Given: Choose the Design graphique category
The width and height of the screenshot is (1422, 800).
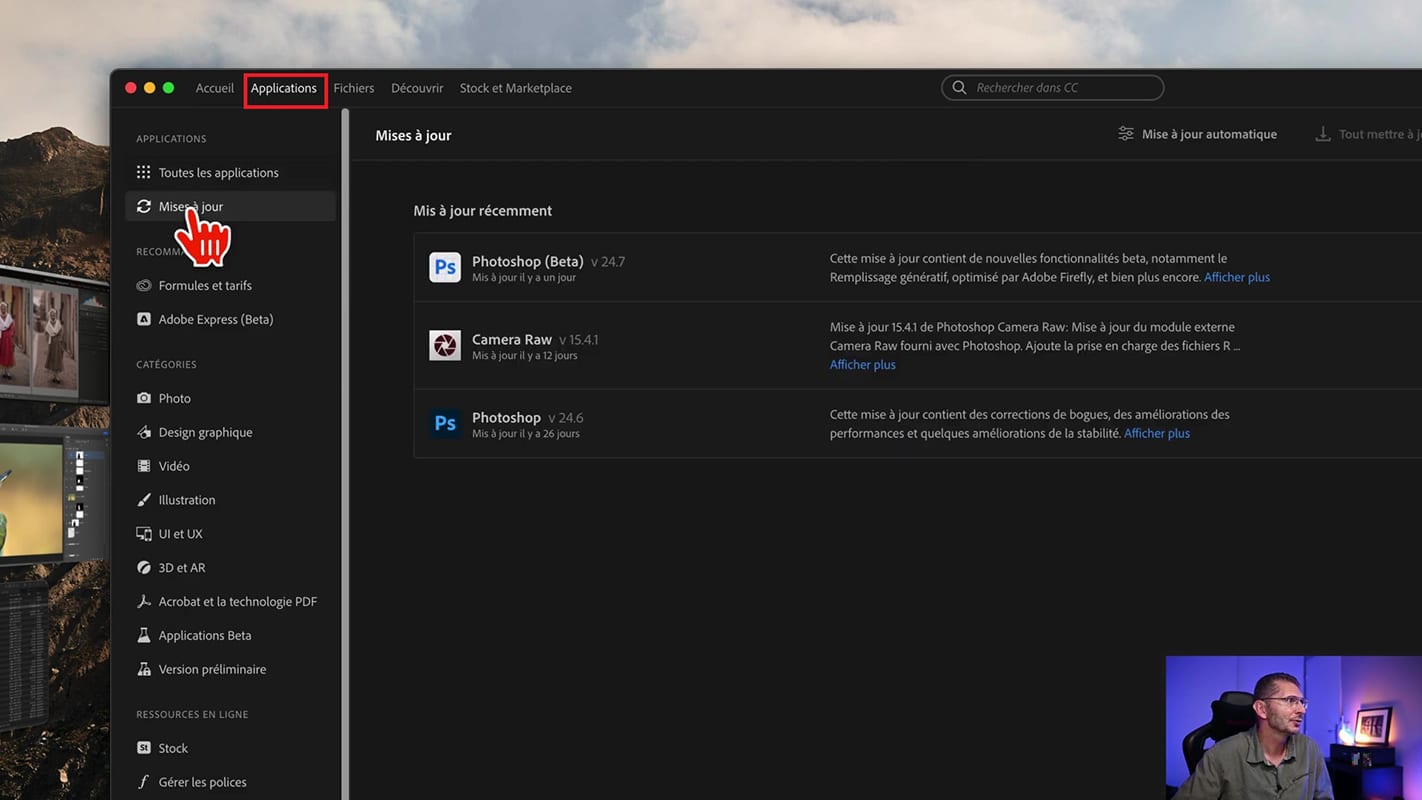Looking at the screenshot, I should (231, 432).
